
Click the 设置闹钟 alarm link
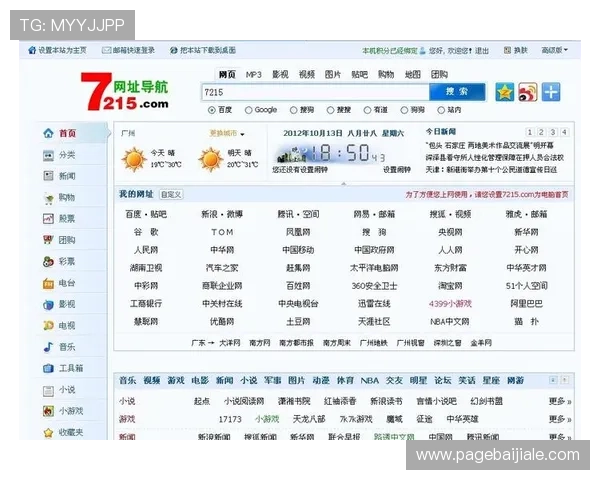397,170
